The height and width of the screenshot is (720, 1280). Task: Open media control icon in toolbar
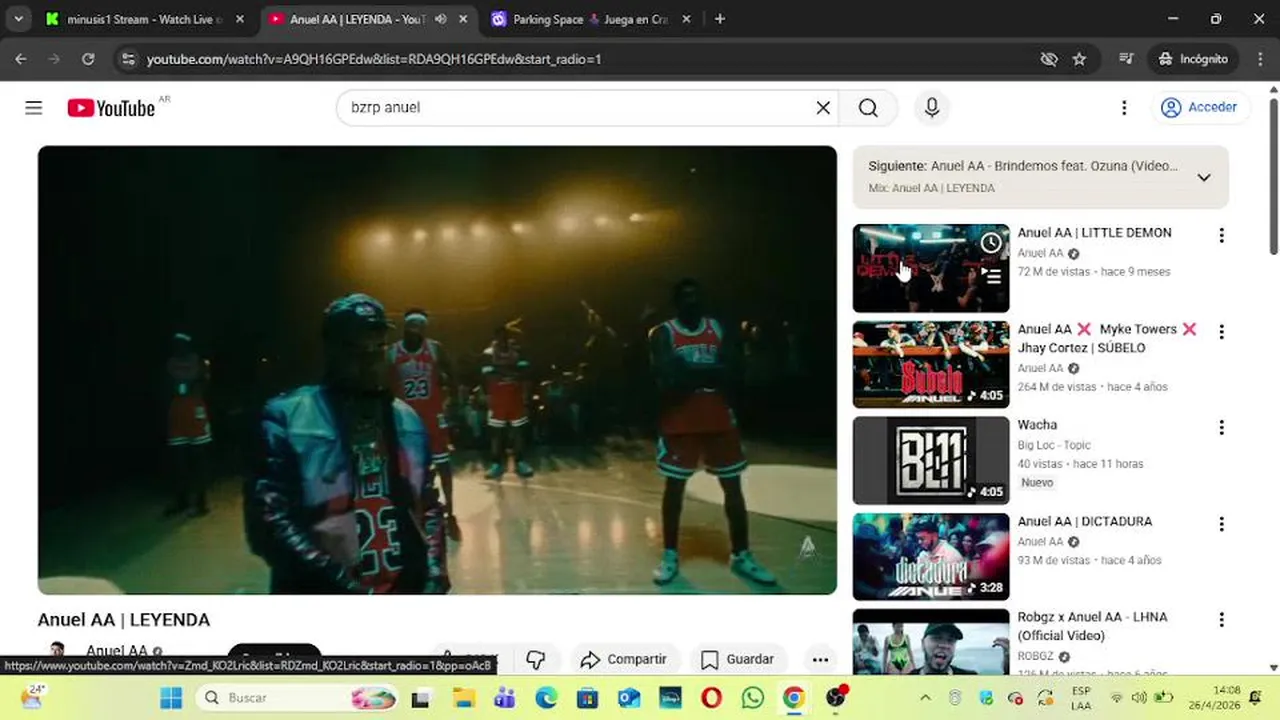(1126, 59)
